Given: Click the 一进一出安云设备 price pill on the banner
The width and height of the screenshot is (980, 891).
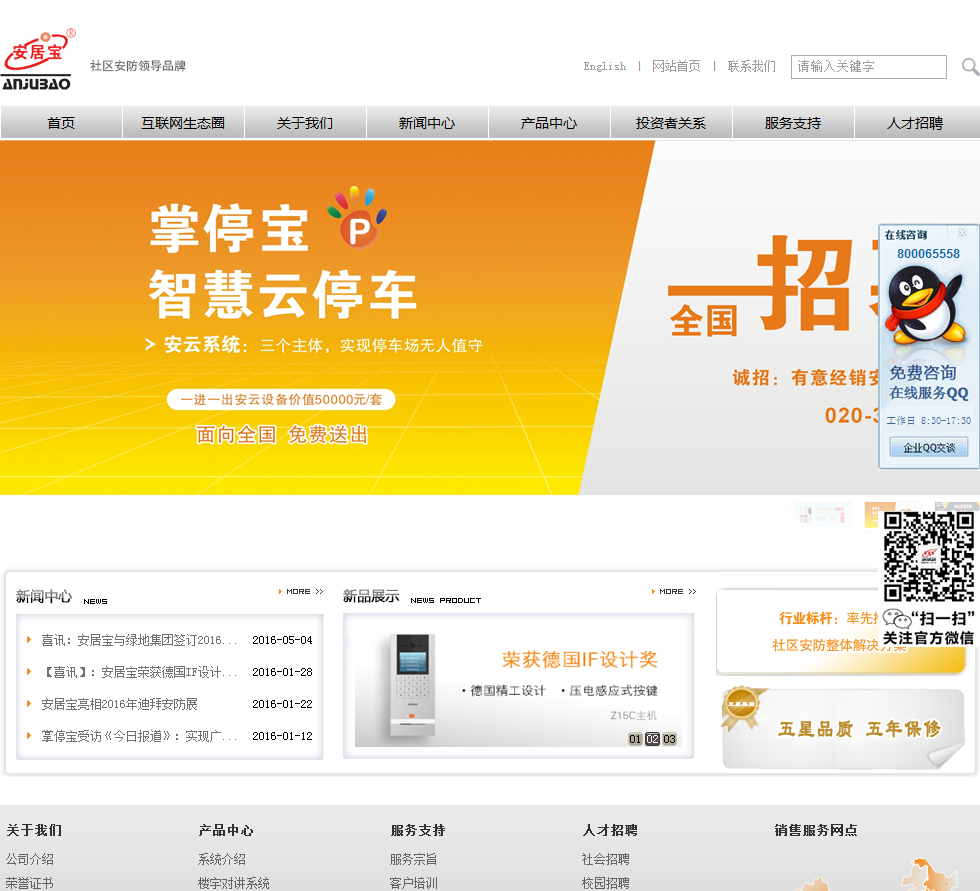Looking at the screenshot, I should point(281,400).
